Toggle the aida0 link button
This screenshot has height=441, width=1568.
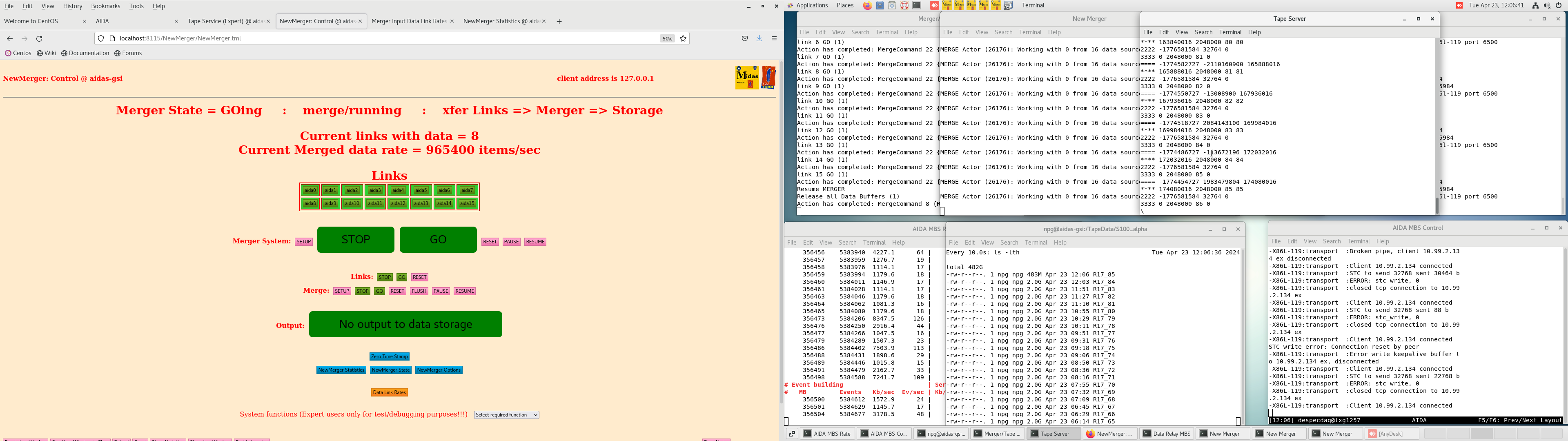[310, 191]
